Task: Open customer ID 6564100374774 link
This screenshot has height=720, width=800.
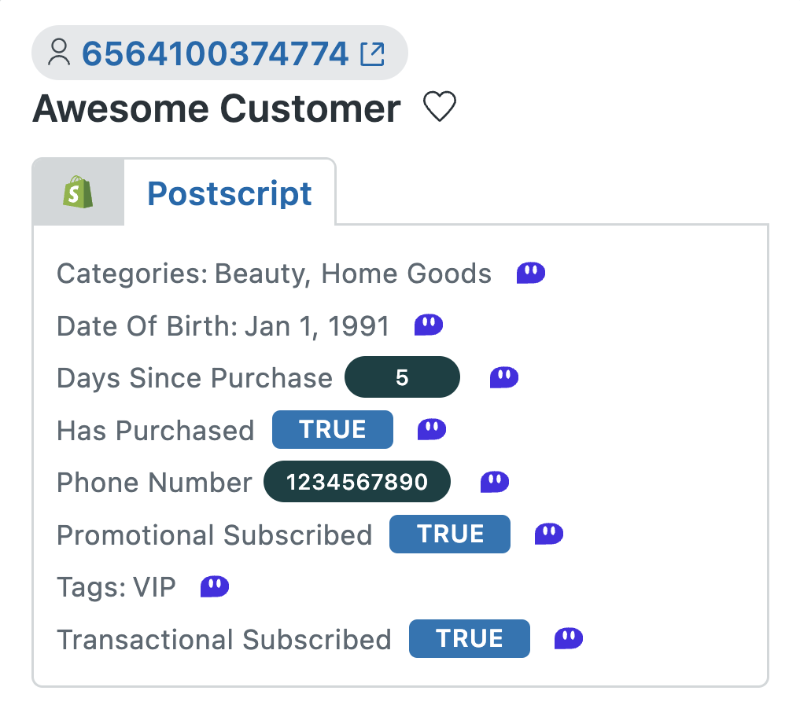Action: point(215,53)
